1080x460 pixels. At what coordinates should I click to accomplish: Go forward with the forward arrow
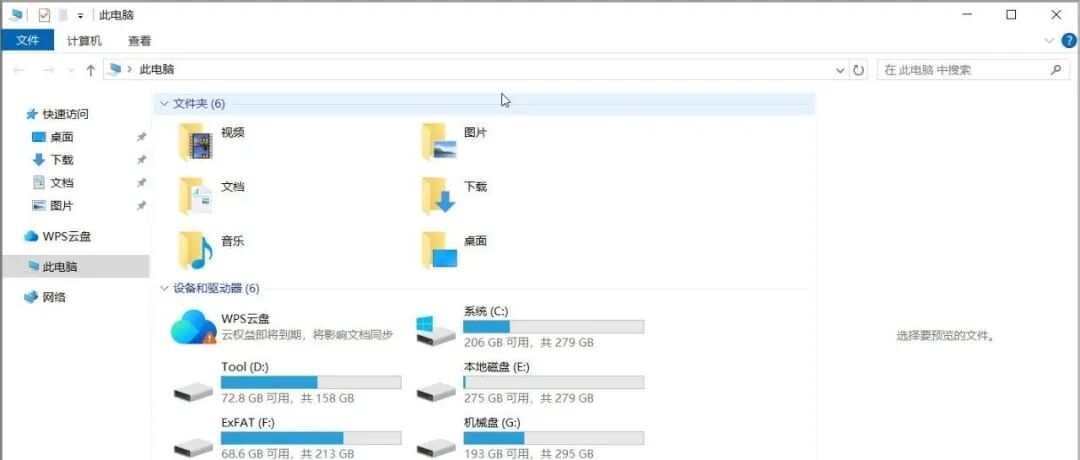[48, 70]
